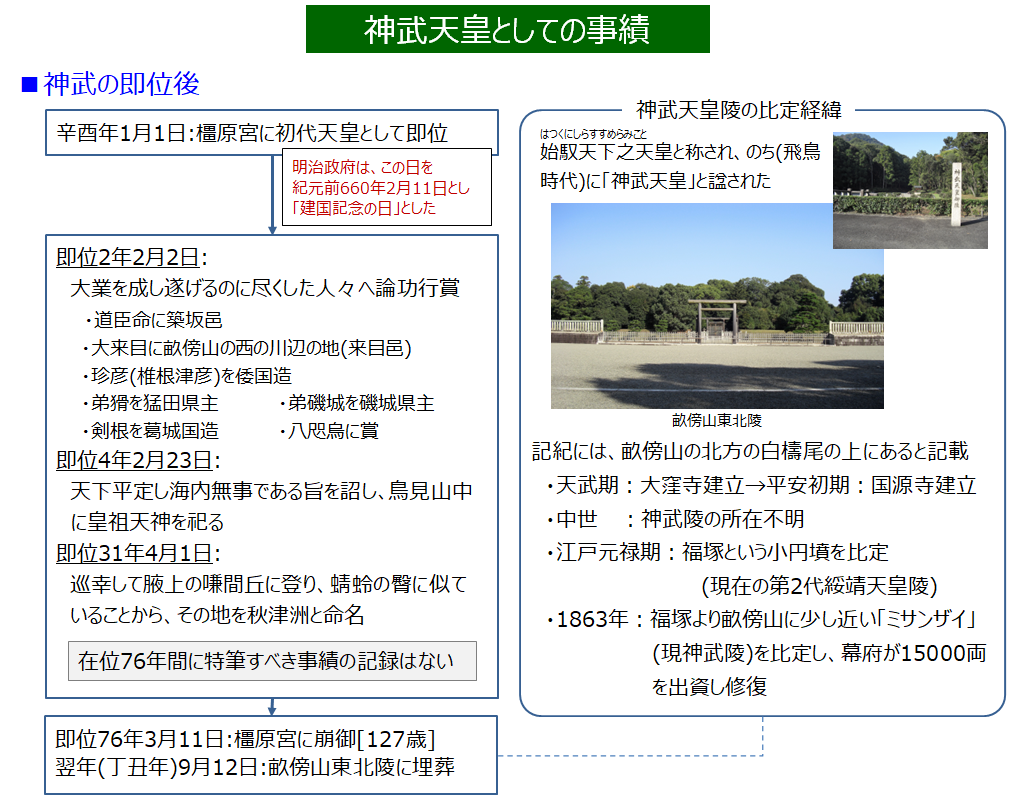The width and height of the screenshot is (1022, 795).
Task: Click bullet 弟猾を猛田県主
Action: pyautogui.click(x=151, y=403)
